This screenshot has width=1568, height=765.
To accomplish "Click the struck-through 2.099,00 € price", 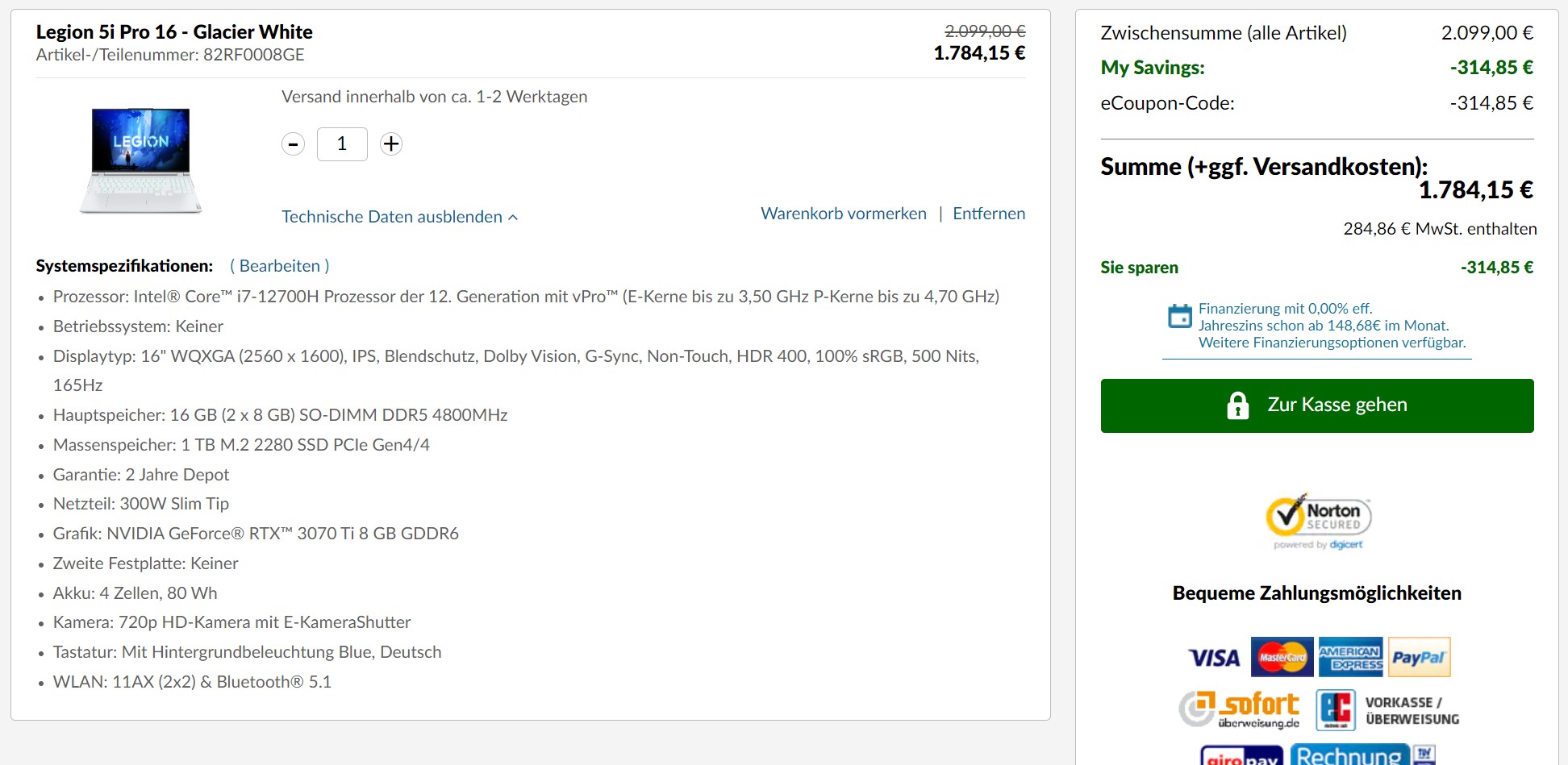I will pyautogui.click(x=985, y=31).
